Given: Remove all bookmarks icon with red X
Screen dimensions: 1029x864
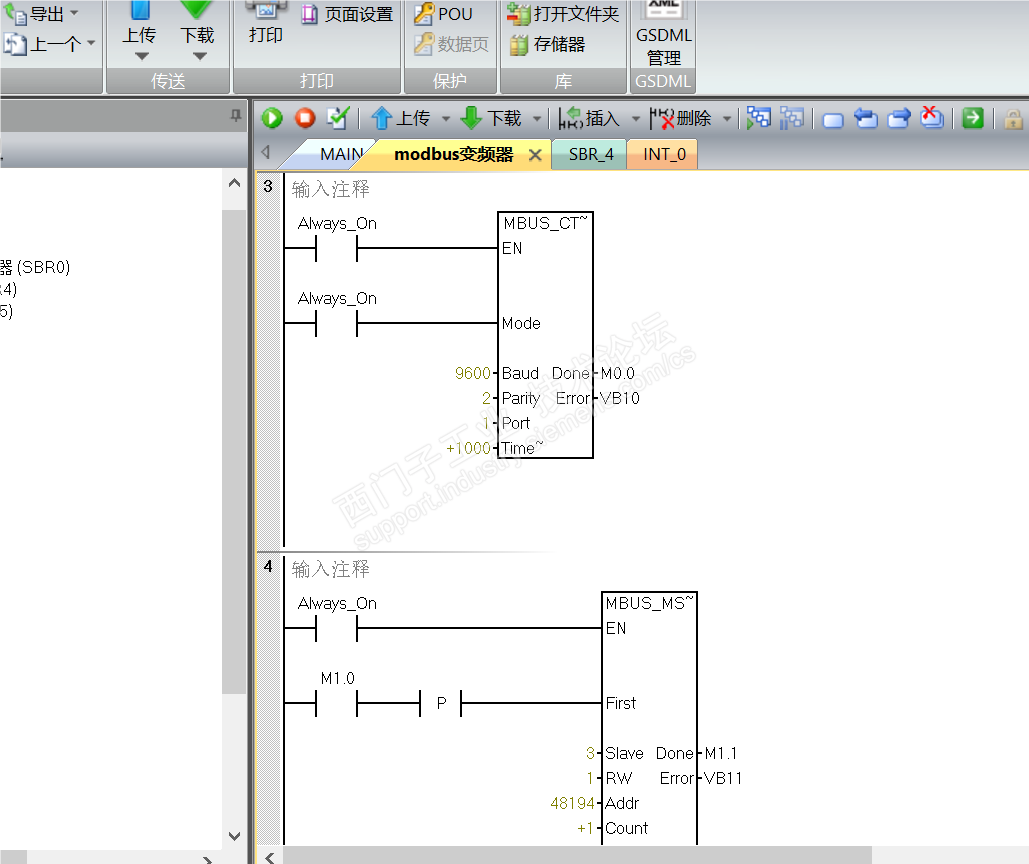Looking at the screenshot, I should pos(932,118).
